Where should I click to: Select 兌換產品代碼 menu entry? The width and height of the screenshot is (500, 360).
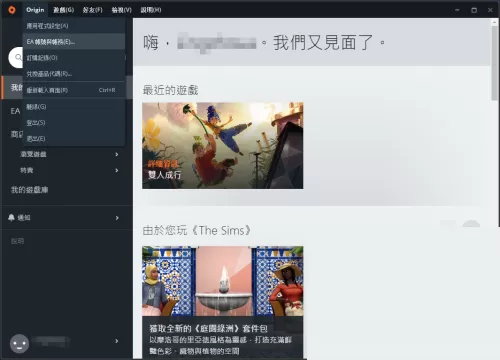74,74
